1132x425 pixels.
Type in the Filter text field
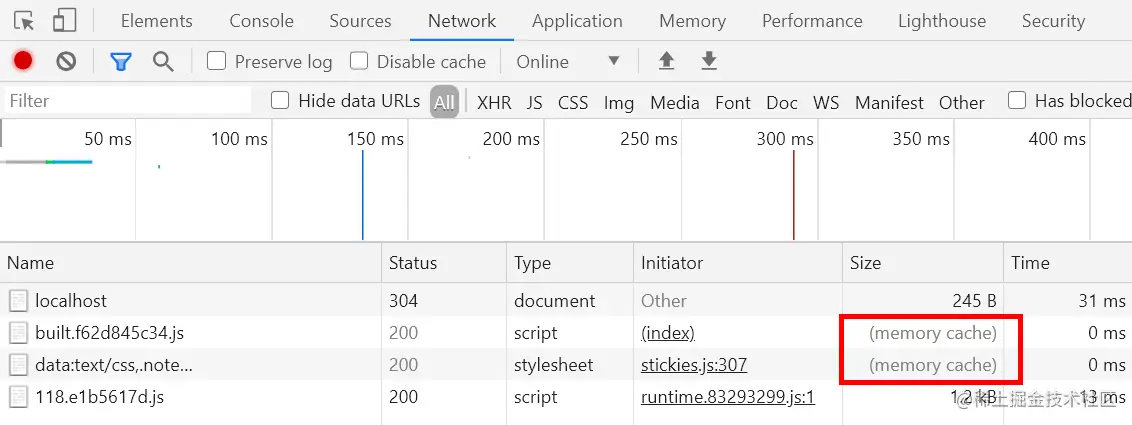pos(128,101)
